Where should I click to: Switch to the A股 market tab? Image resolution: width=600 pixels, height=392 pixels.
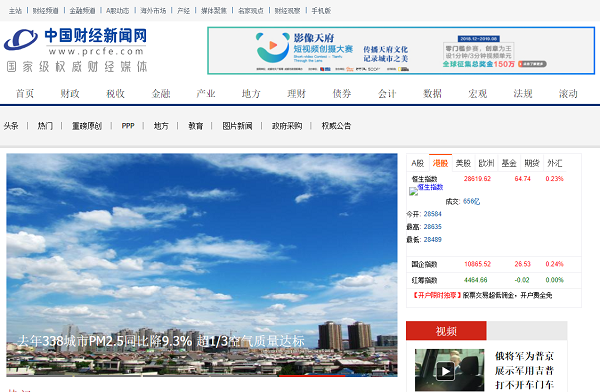[x=417, y=163]
